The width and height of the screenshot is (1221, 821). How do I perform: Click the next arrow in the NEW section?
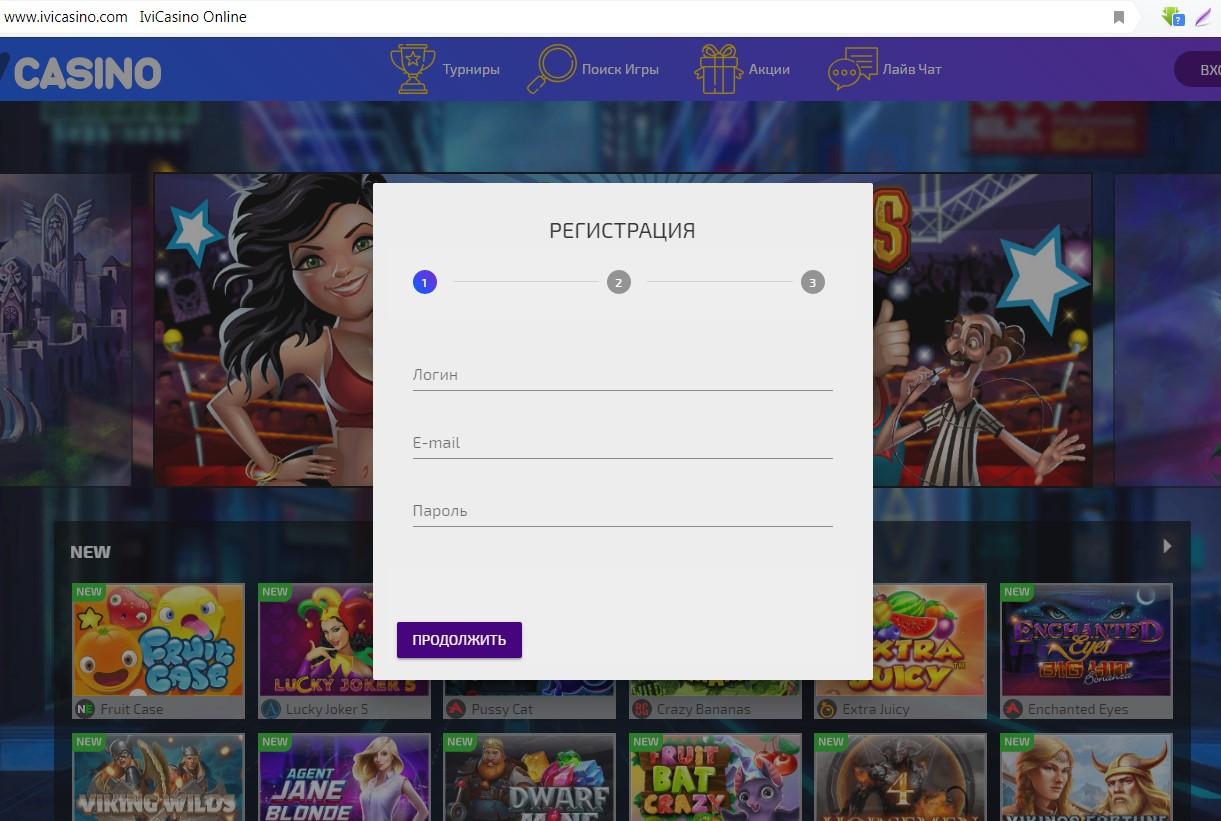(1166, 546)
